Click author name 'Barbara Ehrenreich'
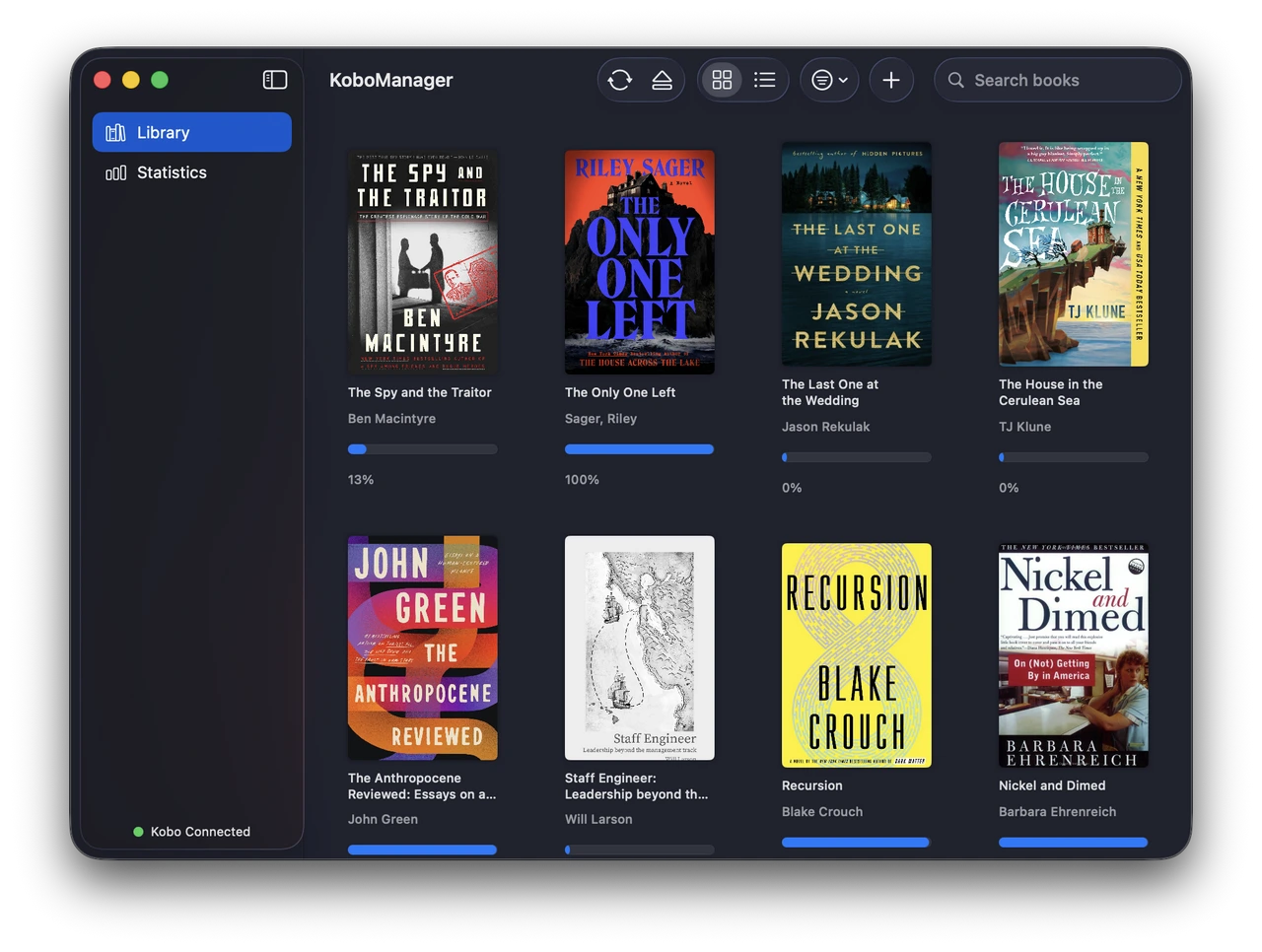1262x952 pixels. (1058, 812)
